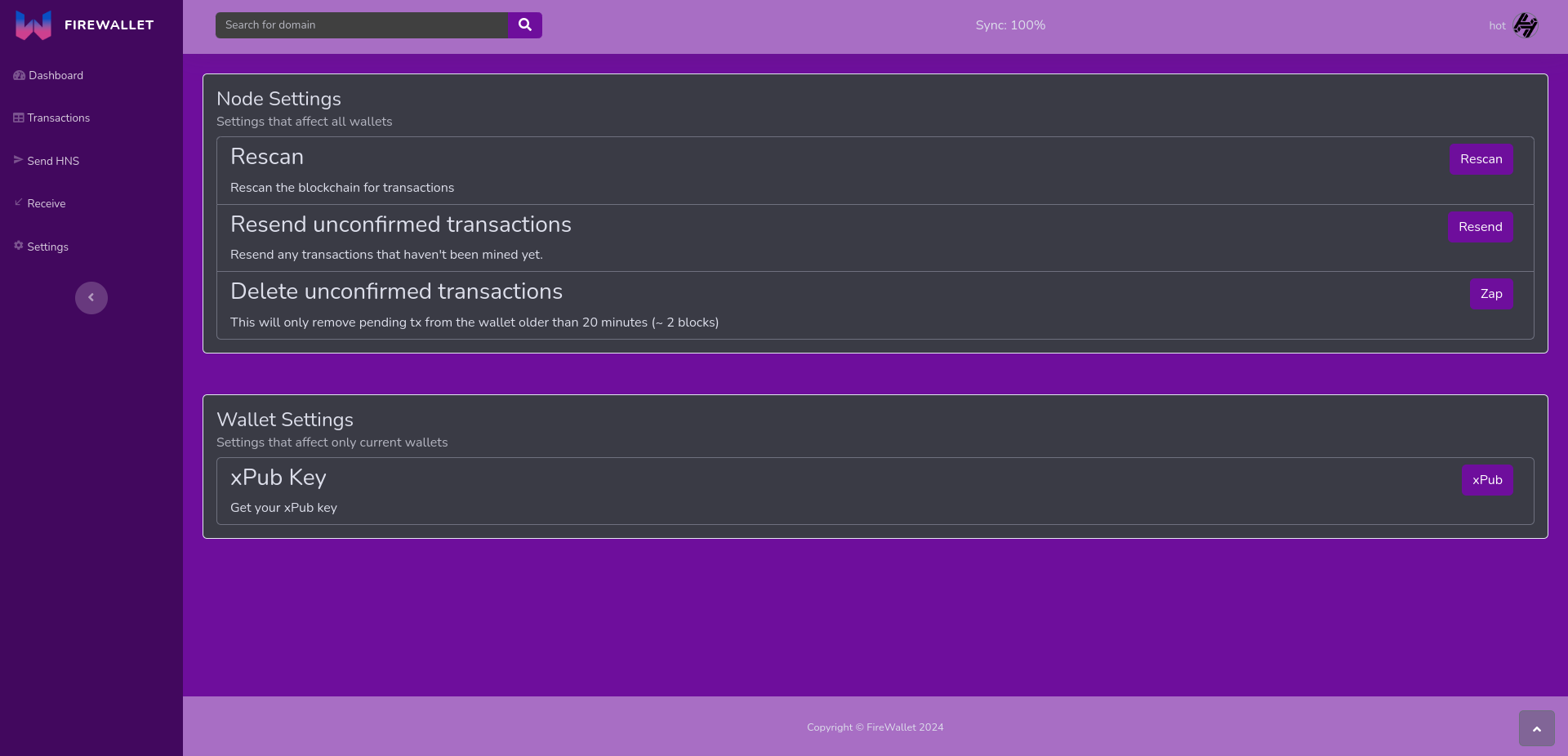Zap pending transactions
The image size is (1568, 756).
click(1490, 294)
